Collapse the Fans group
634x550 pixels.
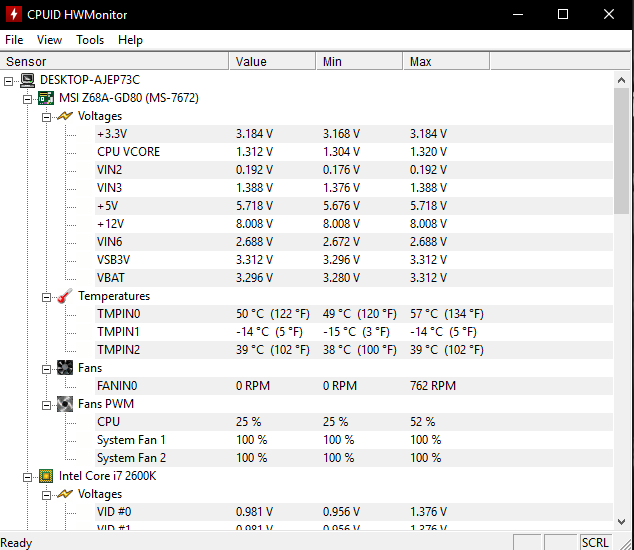46,369
